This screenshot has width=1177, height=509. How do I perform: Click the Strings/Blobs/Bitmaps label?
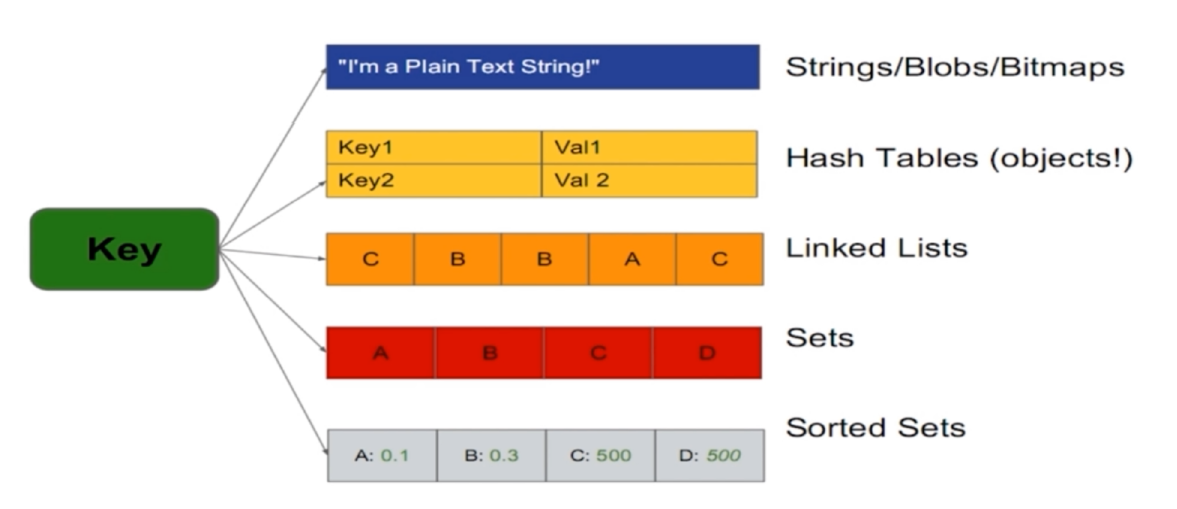click(x=955, y=68)
